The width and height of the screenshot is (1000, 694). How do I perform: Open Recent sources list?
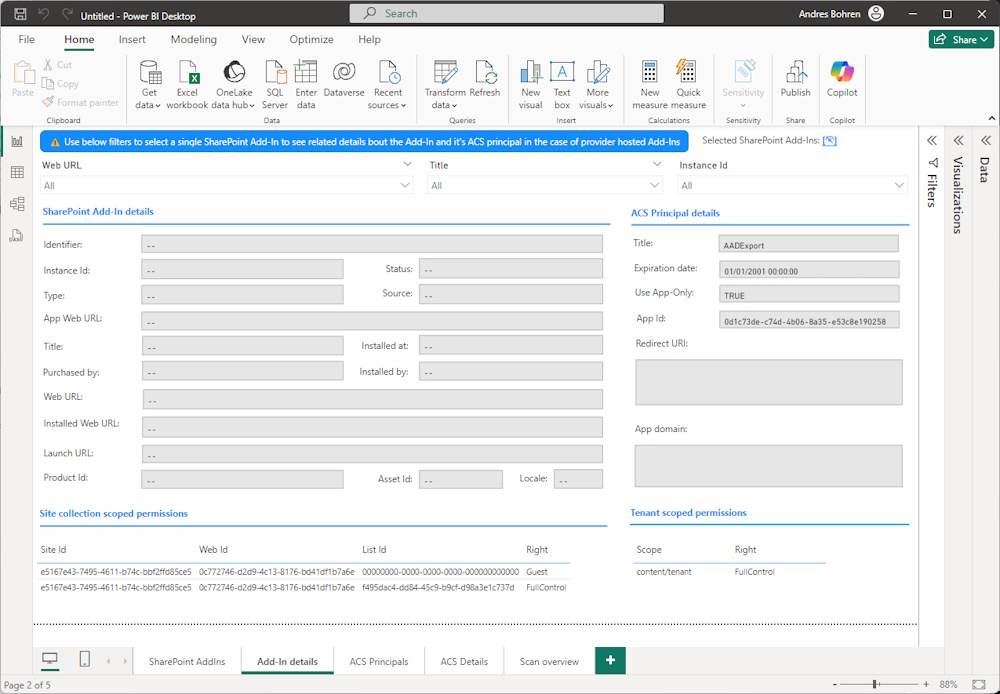point(388,84)
